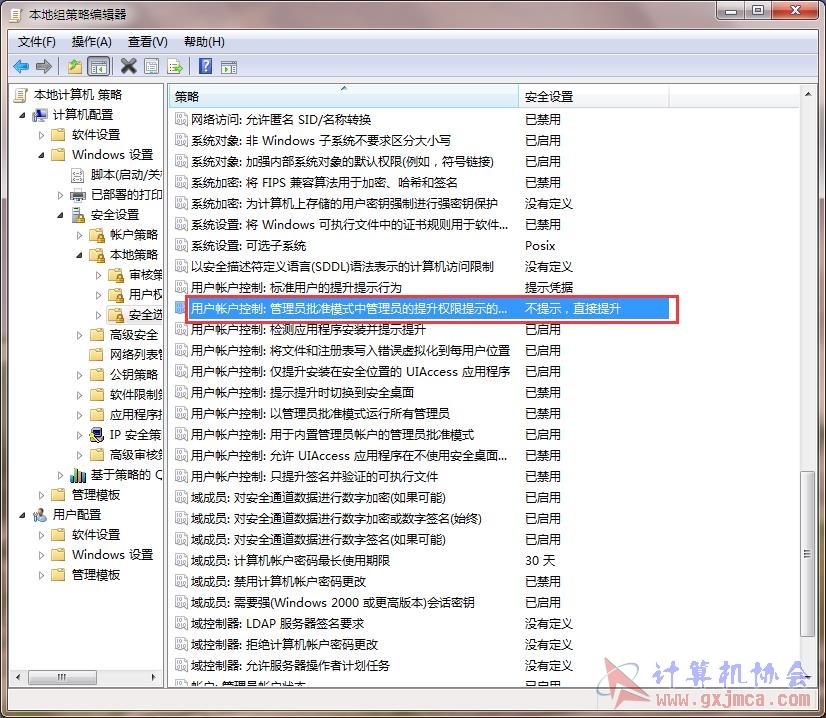This screenshot has height=718, width=826.
Task: Open the 操作(A) menu
Action: coord(91,41)
